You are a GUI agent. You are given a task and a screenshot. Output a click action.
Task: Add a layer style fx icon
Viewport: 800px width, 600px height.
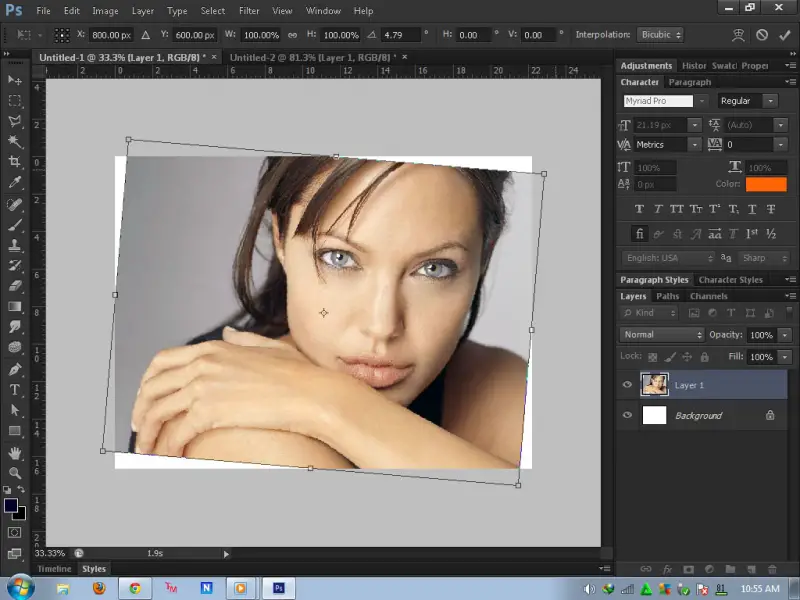click(x=667, y=569)
